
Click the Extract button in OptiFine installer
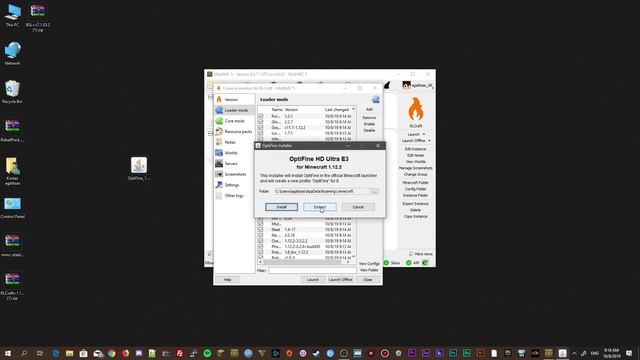click(320, 207)
